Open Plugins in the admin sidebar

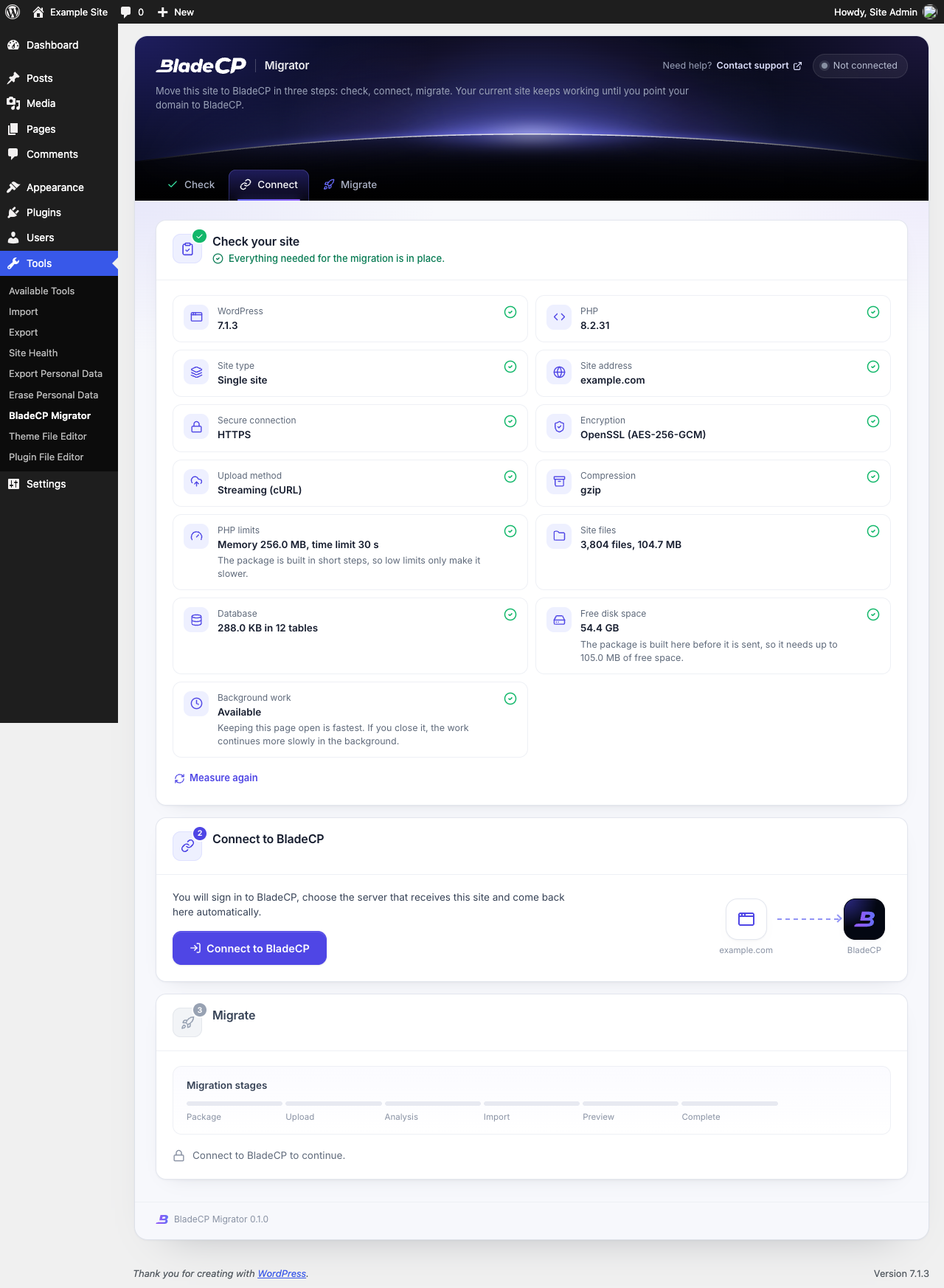[59, 212]
